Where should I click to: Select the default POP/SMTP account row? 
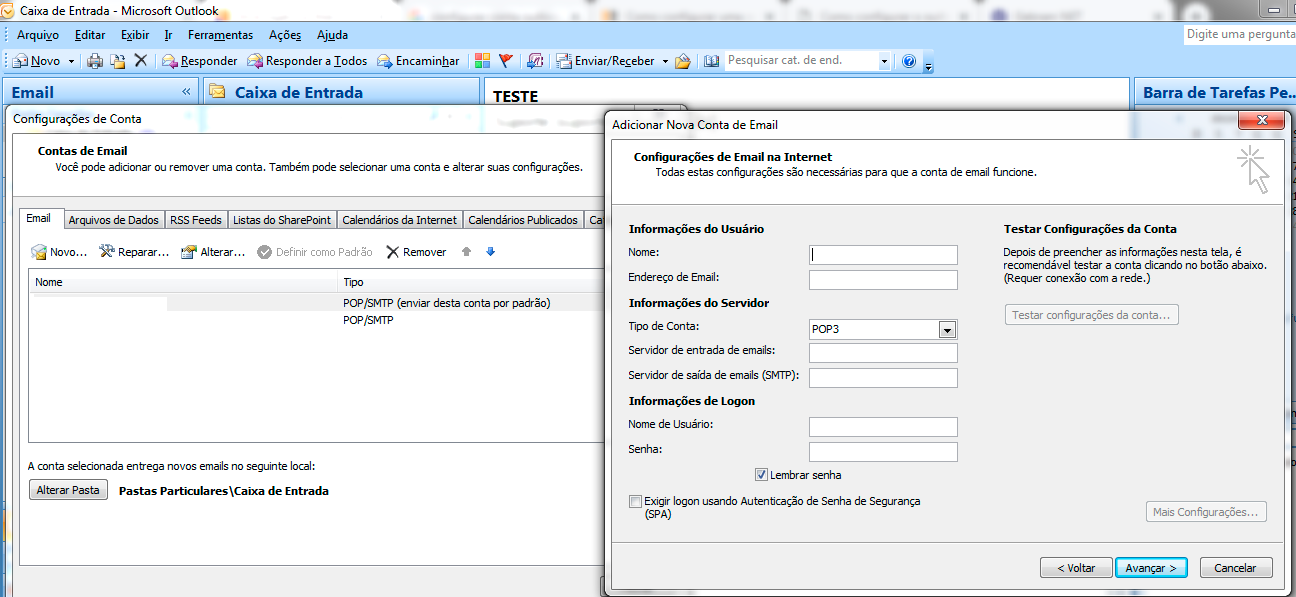pyautogui.click(x=317, y=302)
